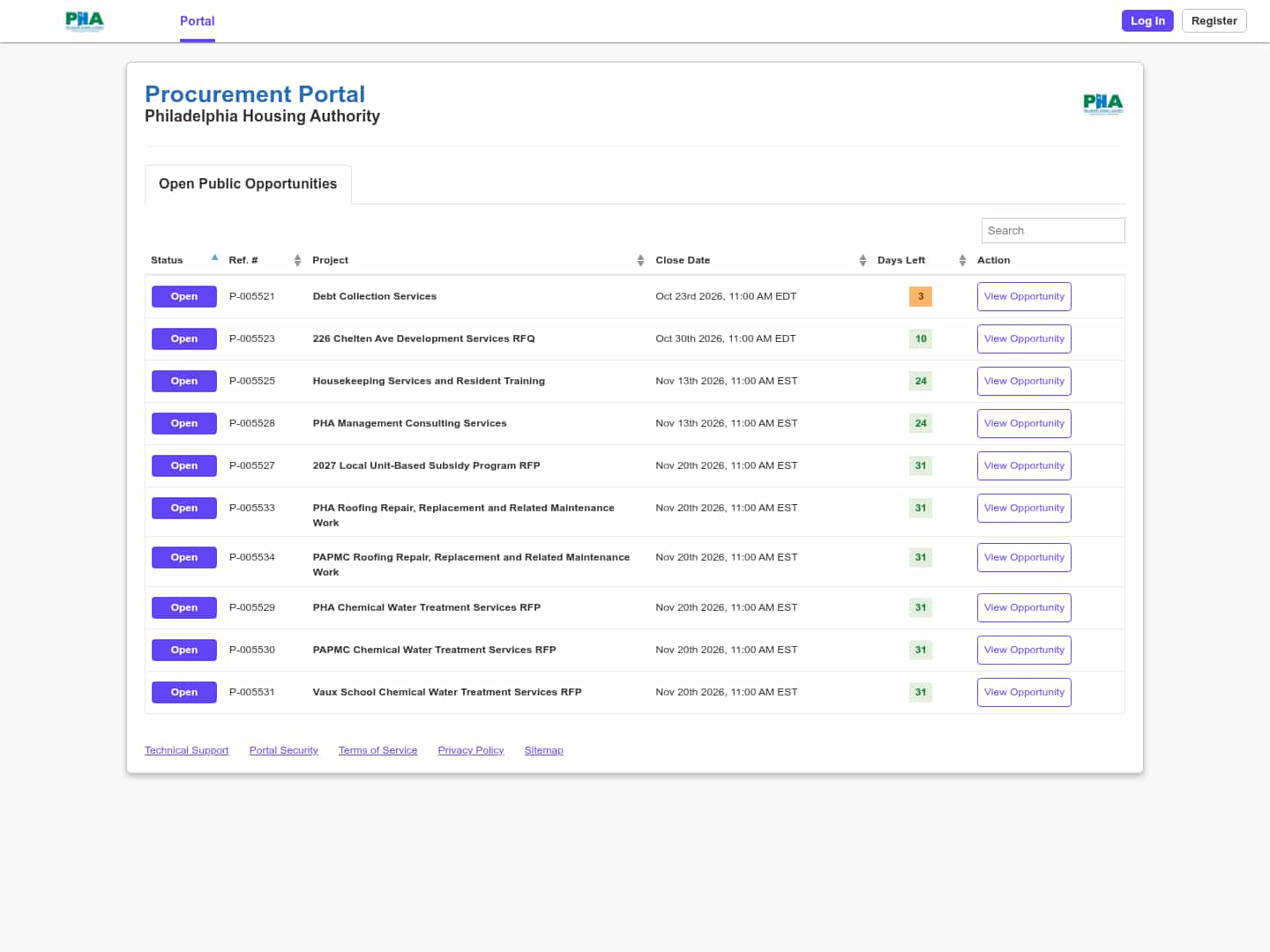This screenshot has width=1270, height=952.
Task: Sort by Close Date column arrows
Action: [863, 260]
